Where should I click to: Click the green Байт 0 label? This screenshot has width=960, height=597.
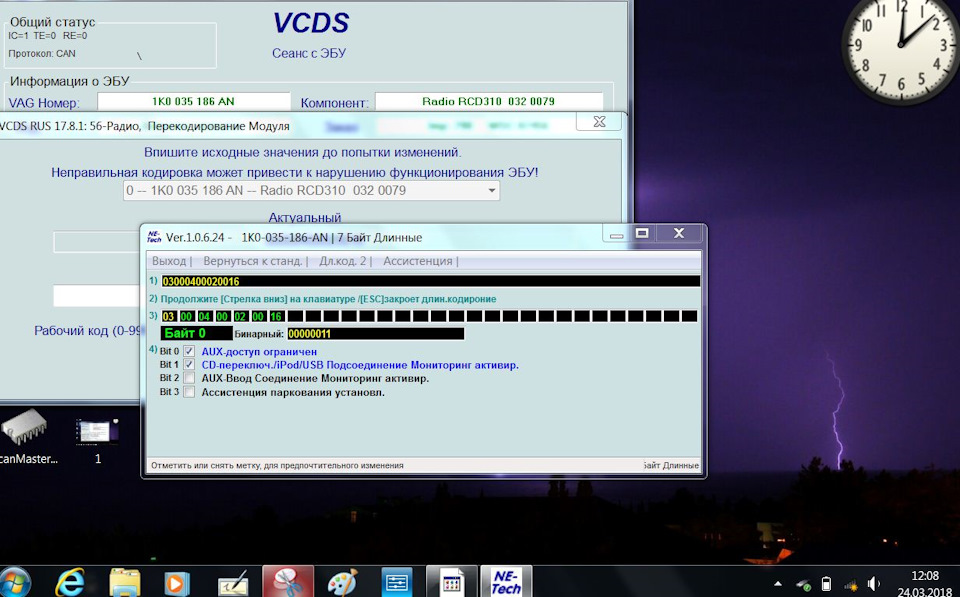[197, 333]
